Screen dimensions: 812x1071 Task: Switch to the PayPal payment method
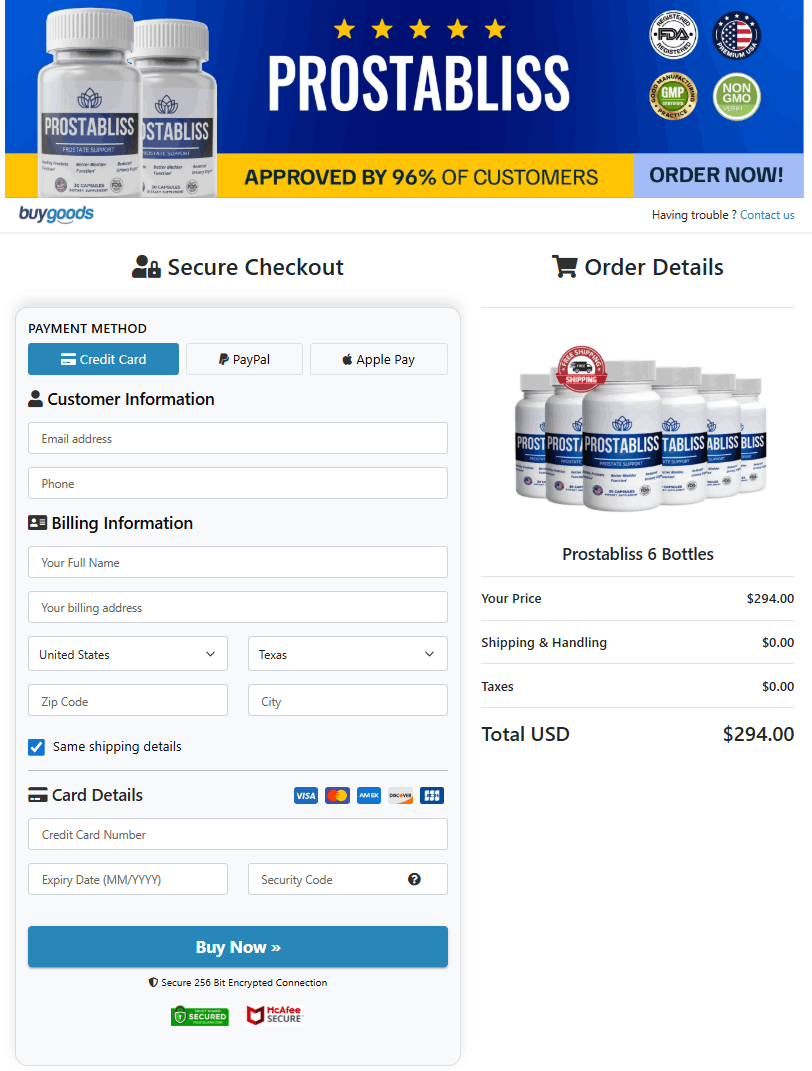pos(244,360)
